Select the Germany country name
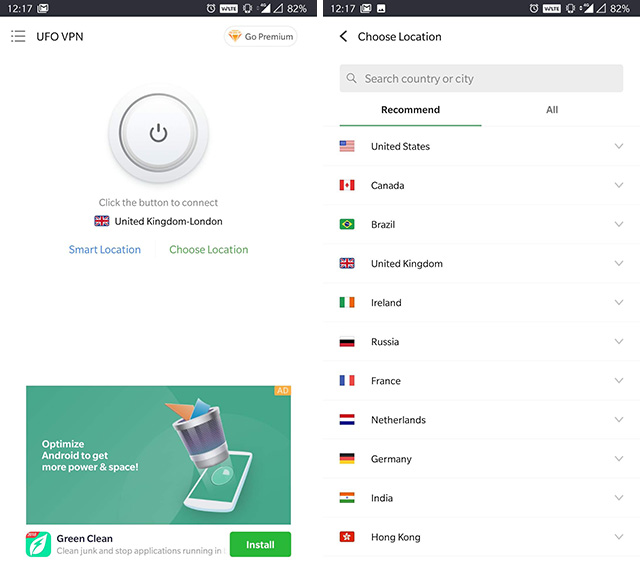This screenshot has height=564, width=640. coord(391,459)
